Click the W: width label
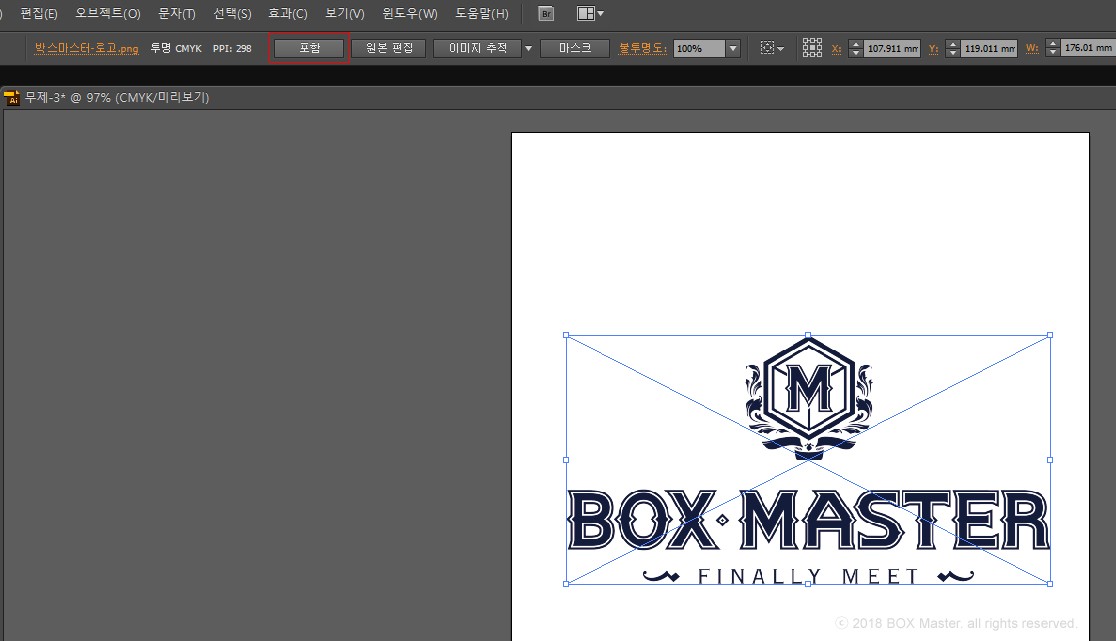This screenshot has height=641, width=1116. tap(1032, 48)
